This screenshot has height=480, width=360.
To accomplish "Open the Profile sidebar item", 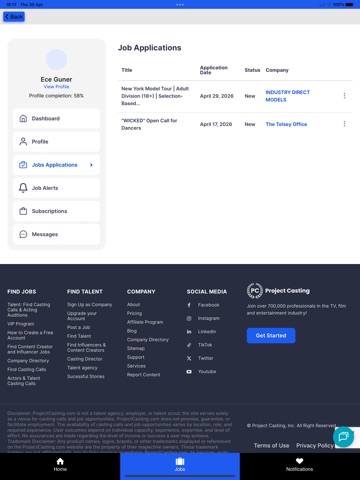I will click(x=56, y=142).
